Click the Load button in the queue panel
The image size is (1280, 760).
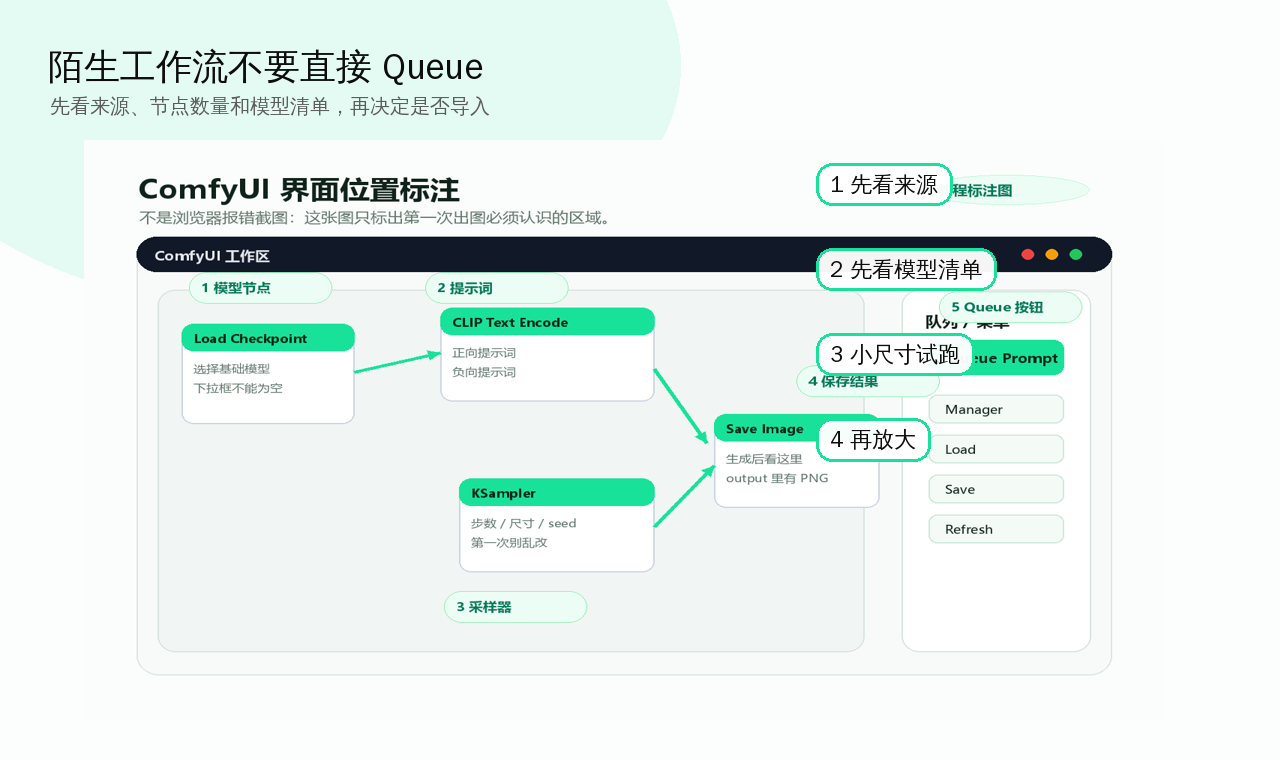click(996, 449)
